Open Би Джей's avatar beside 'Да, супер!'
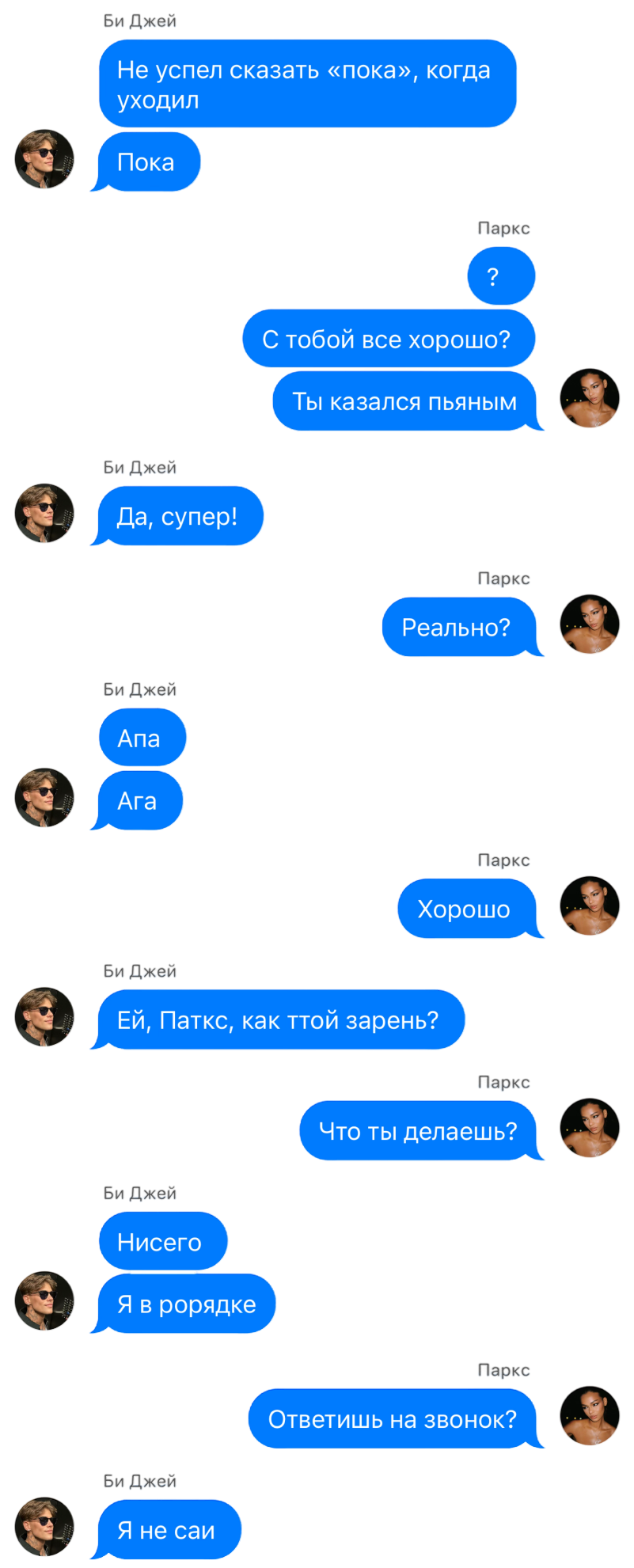 click(44, 513)
